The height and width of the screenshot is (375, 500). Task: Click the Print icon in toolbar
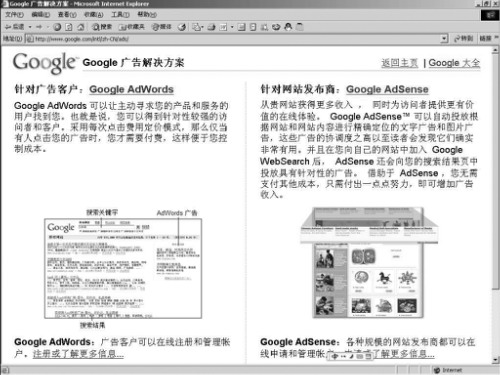click(x=211, y=27)
